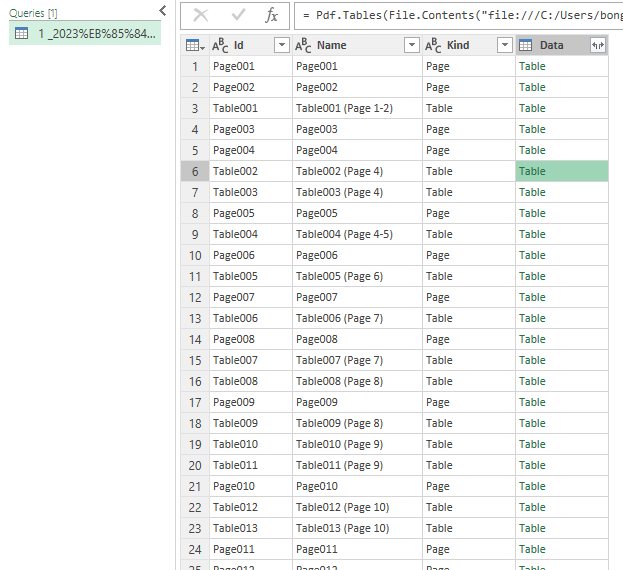Open the Table link in row 22 for Table012
This screenshot has height=570, width=623.
click(532, 507)
